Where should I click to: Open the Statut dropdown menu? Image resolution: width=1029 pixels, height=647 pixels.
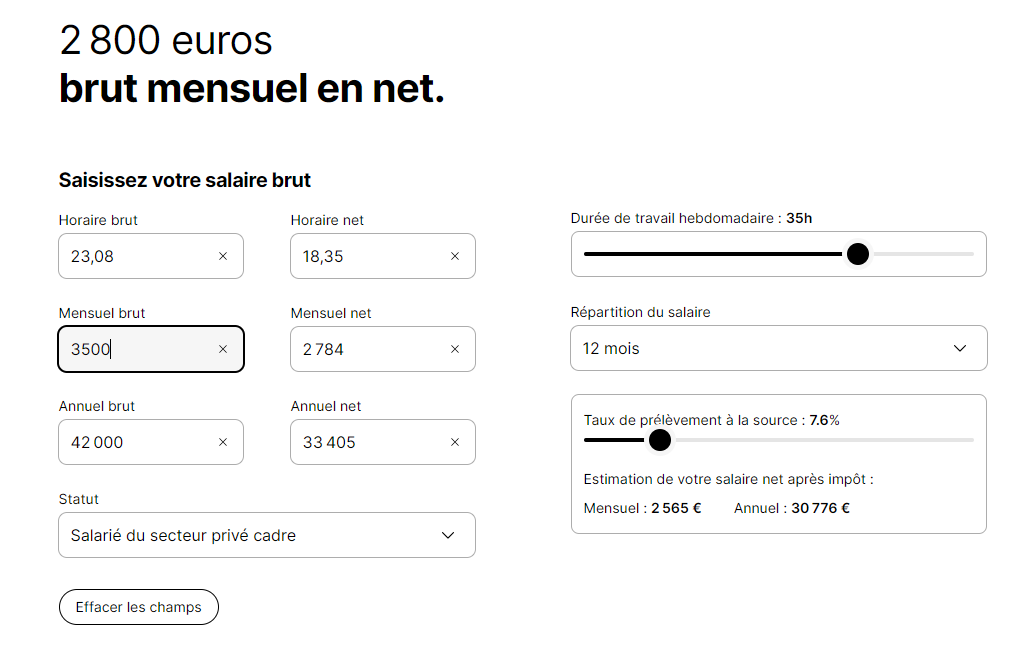click(266, 535)
